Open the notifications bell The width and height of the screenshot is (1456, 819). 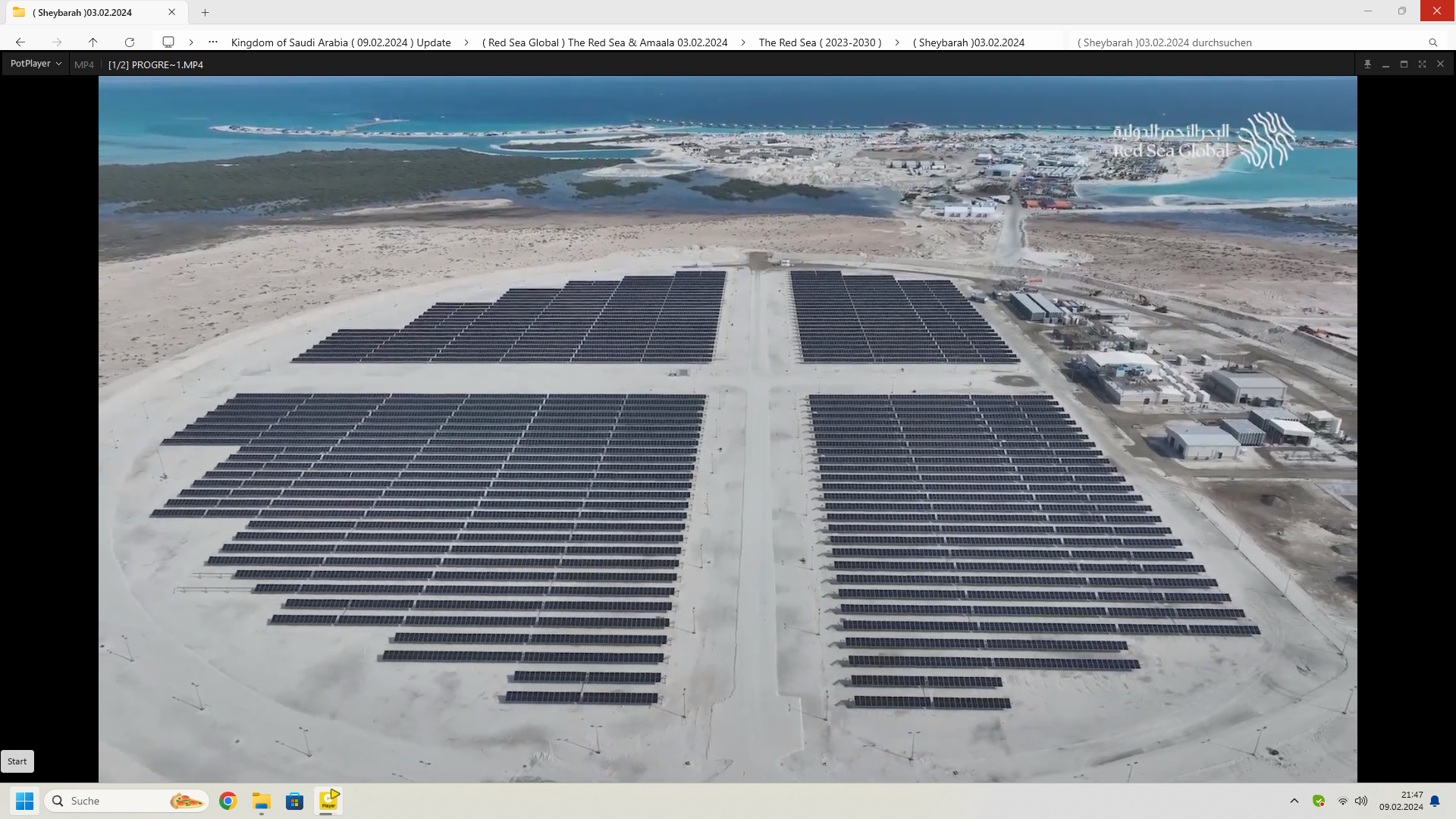1435,801
